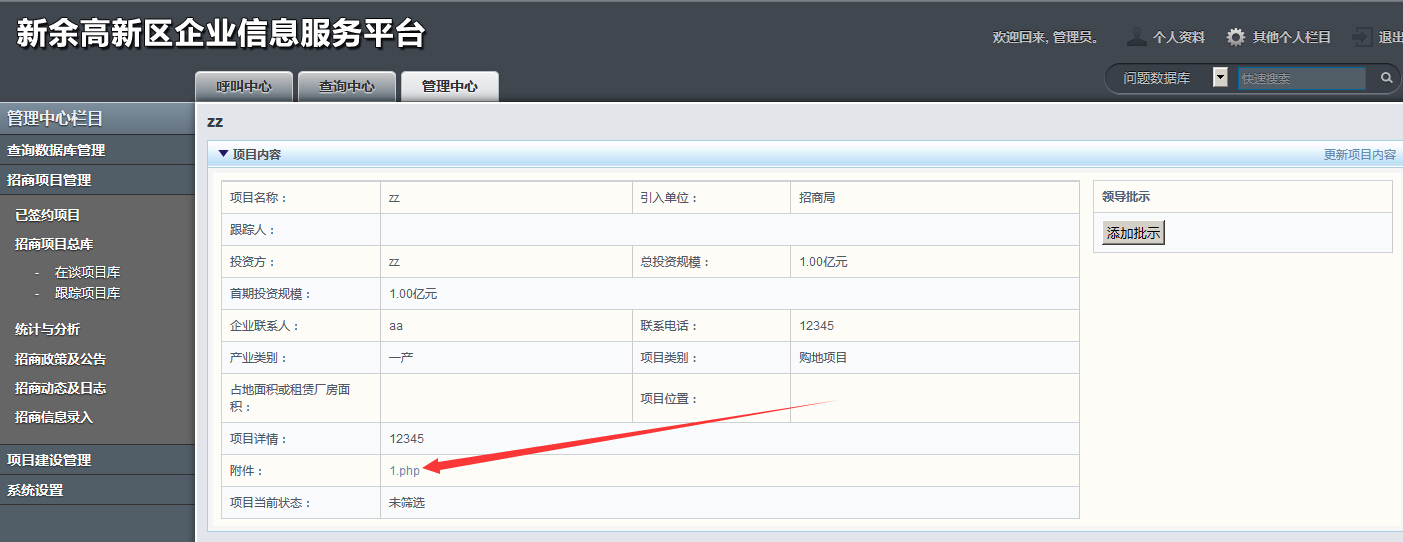The width and height of the screenshot is (1403, 542).
Task: Collapse the 项目内容 section triangle
Action: pyautogui.click(x=223, y=155)
